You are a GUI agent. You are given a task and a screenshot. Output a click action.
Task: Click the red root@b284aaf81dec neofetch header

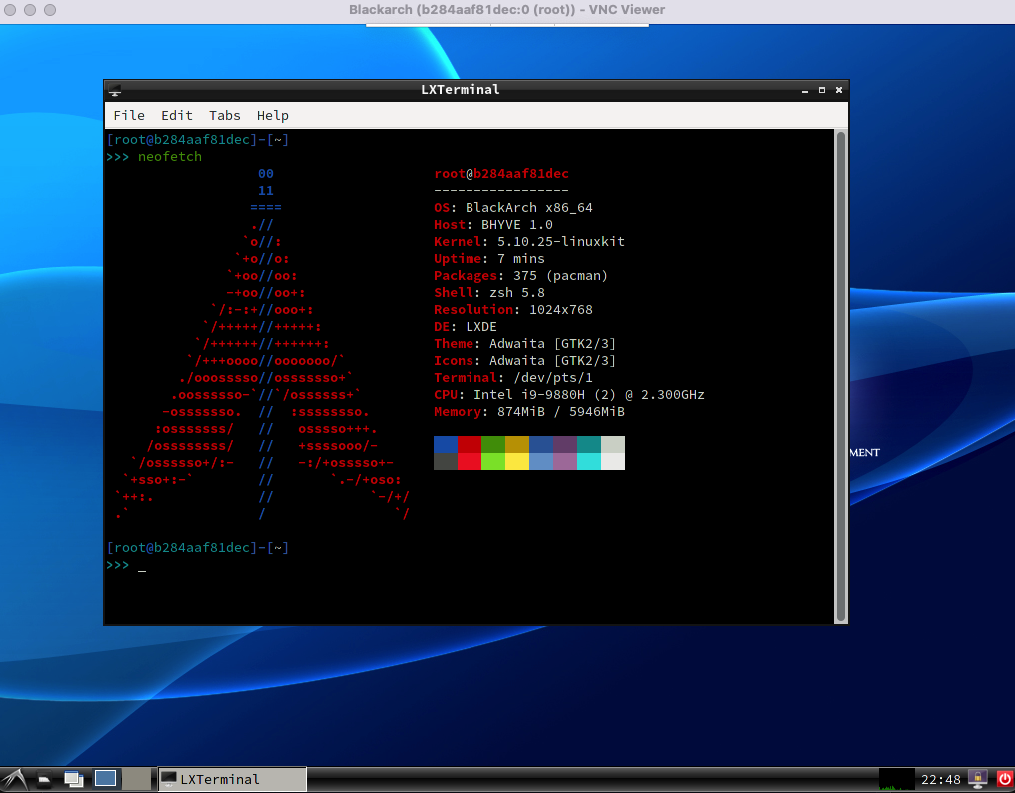point(502,173)
